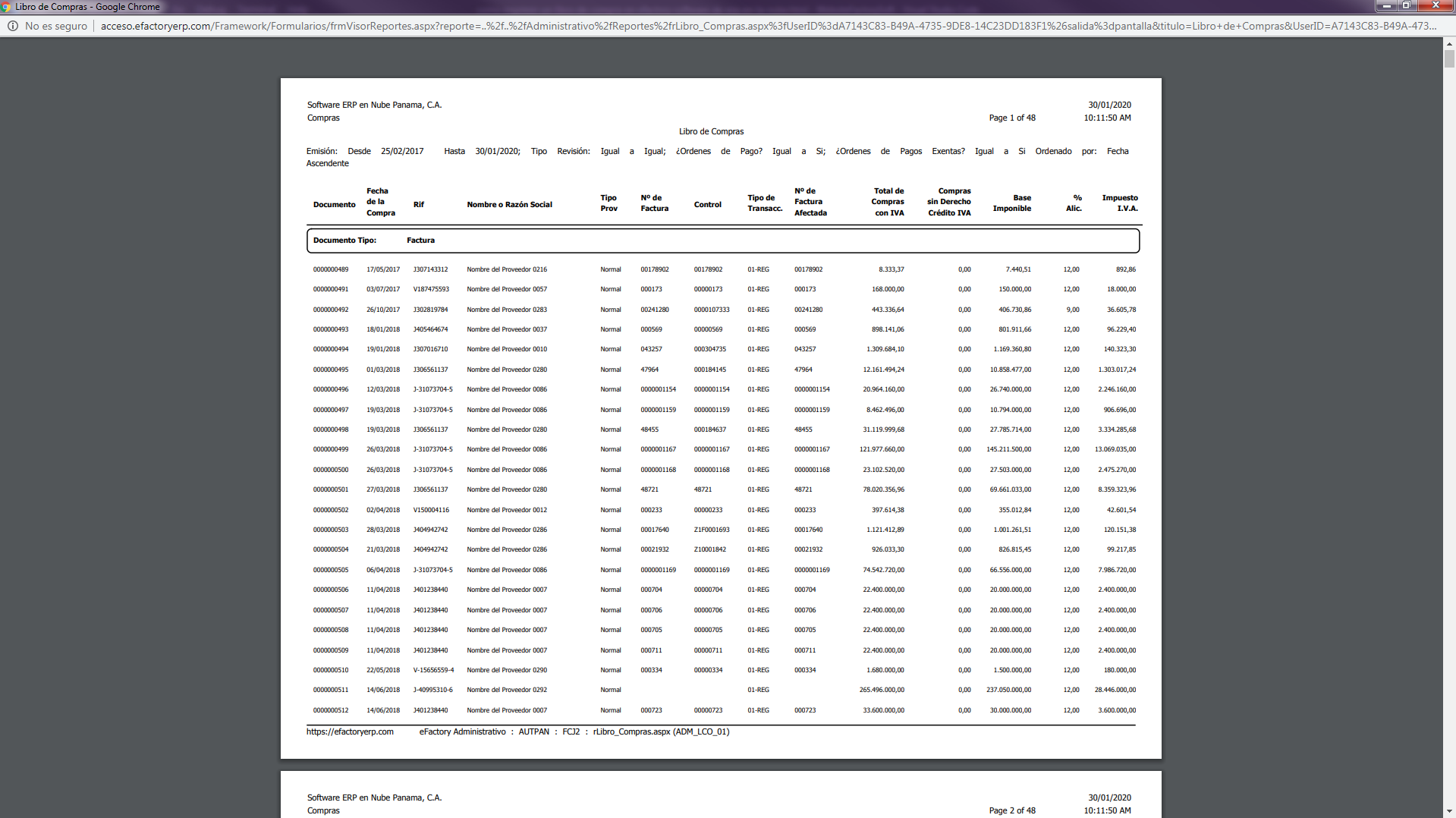This screenshot has height=818, width=1456.
Task: Click the site information icon beside the URL
Action: point(13,26)
